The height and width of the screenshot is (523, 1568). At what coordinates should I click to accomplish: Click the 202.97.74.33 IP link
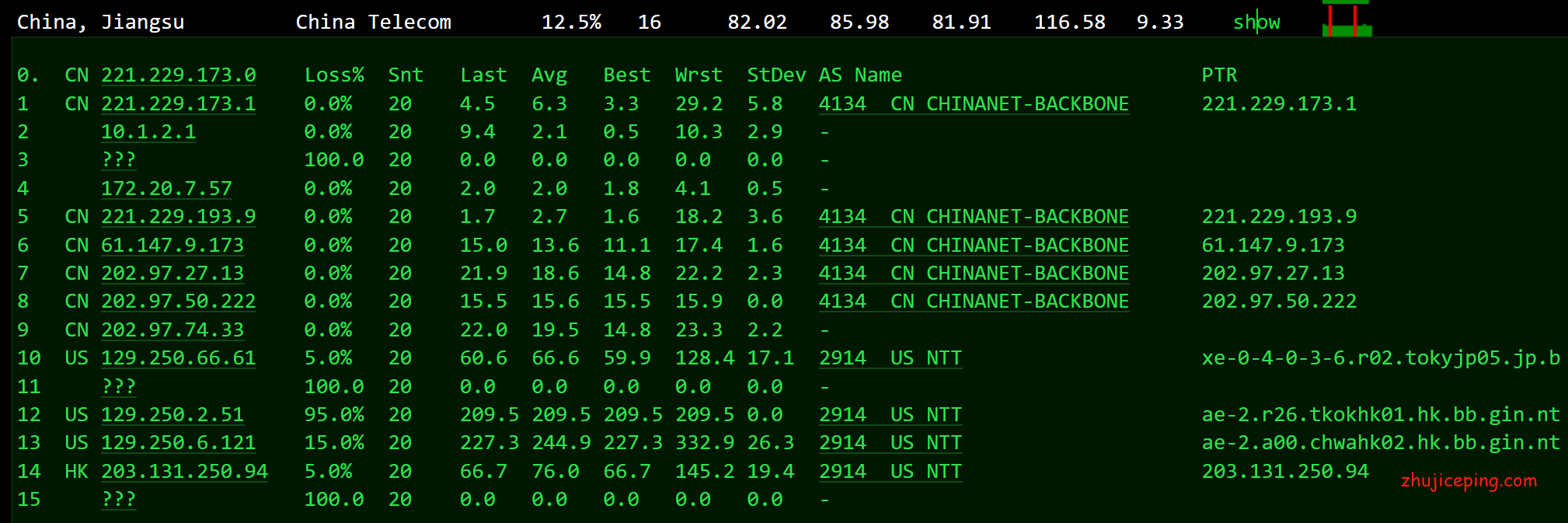[x=172, y=329]
